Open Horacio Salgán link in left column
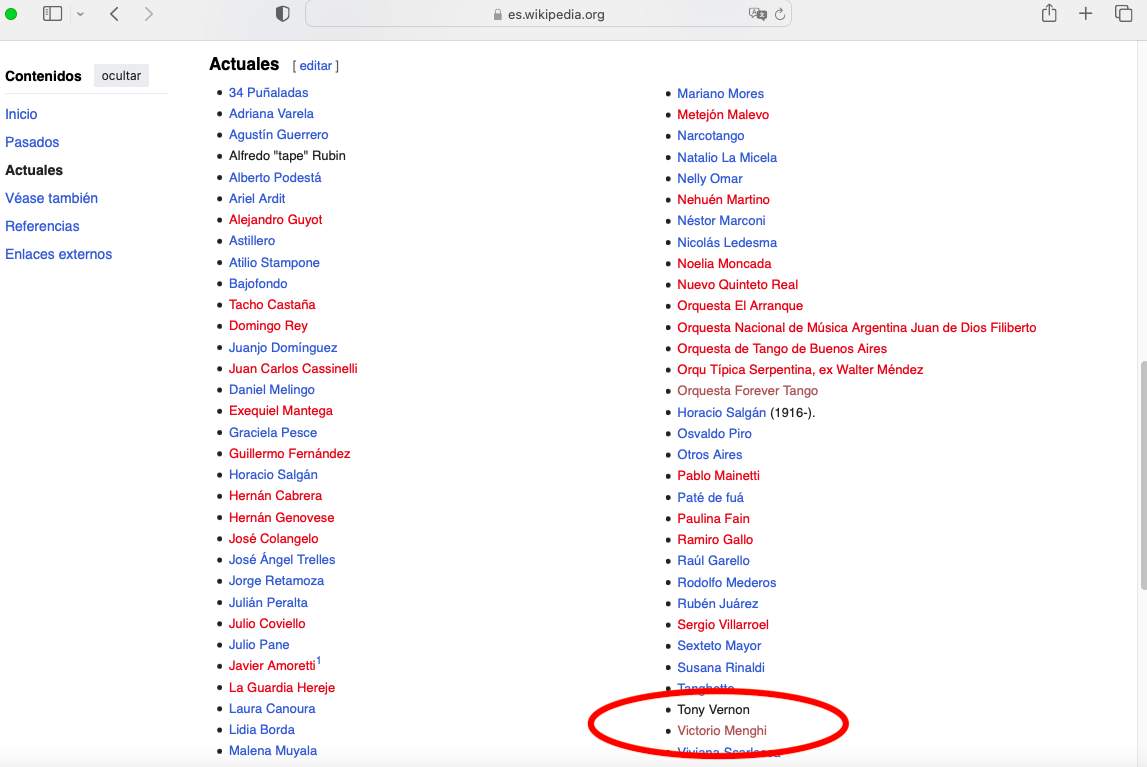The width and height of the screenshot is (1147, 767). 274,475
